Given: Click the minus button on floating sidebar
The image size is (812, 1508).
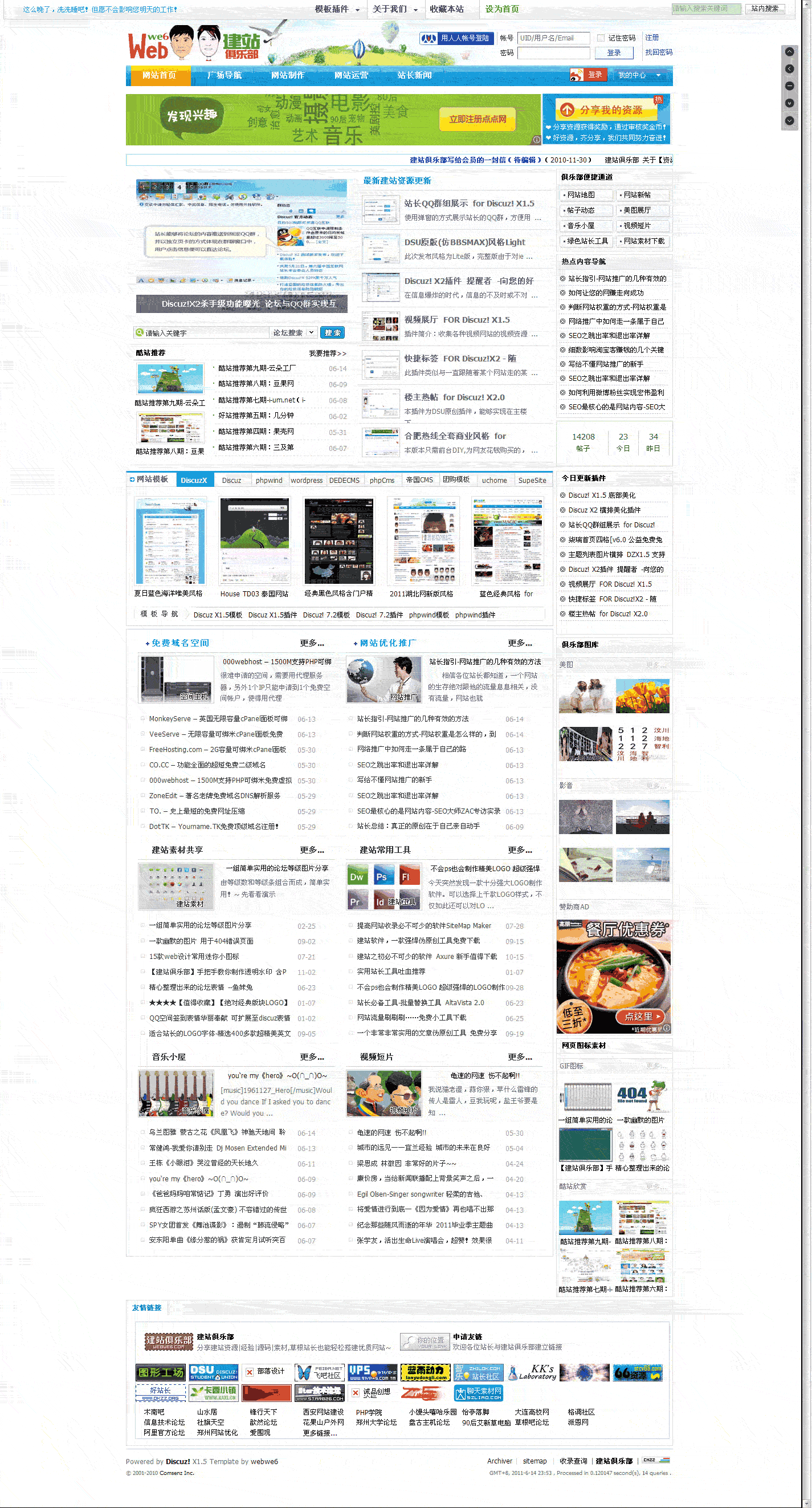Looking at the screenshot, I should tap(789, 86).
